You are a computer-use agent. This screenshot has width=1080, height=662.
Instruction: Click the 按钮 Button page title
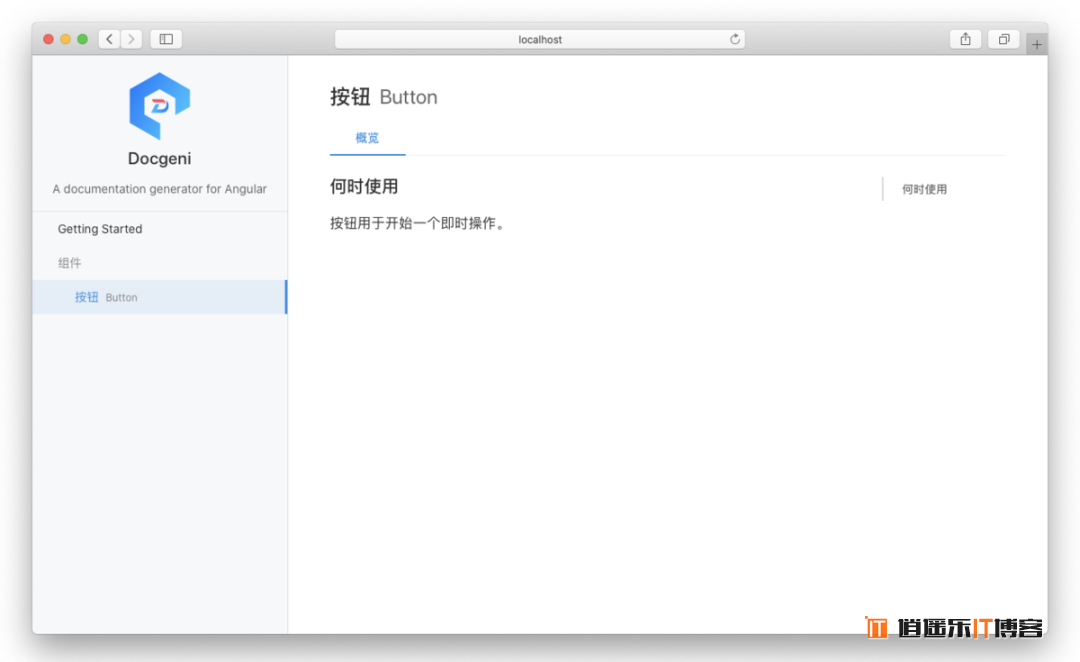point(384,97)
